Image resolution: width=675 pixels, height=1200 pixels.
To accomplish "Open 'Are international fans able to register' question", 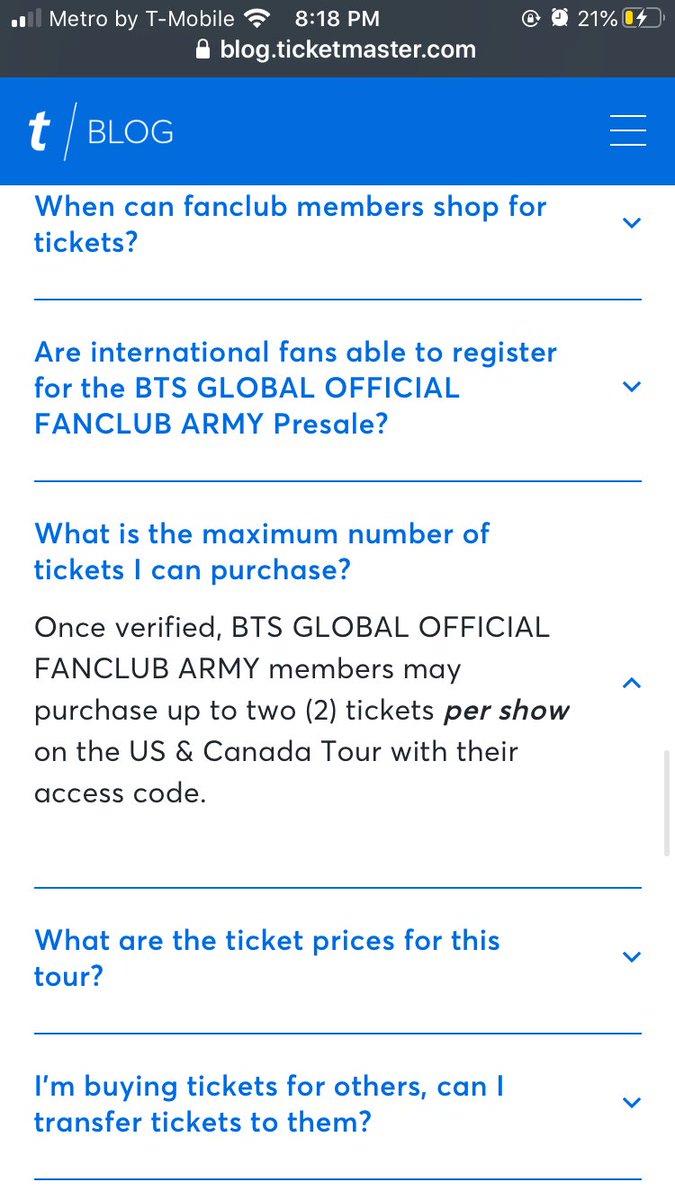I will [295, 388].
